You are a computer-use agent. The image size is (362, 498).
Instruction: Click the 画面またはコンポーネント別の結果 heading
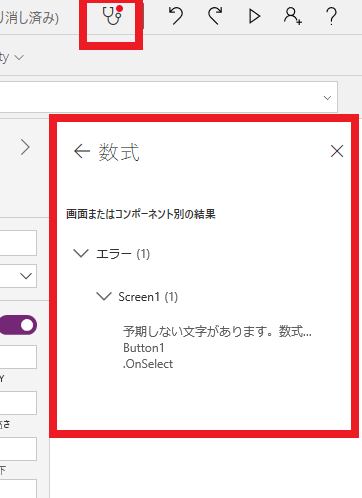(141, 214)
